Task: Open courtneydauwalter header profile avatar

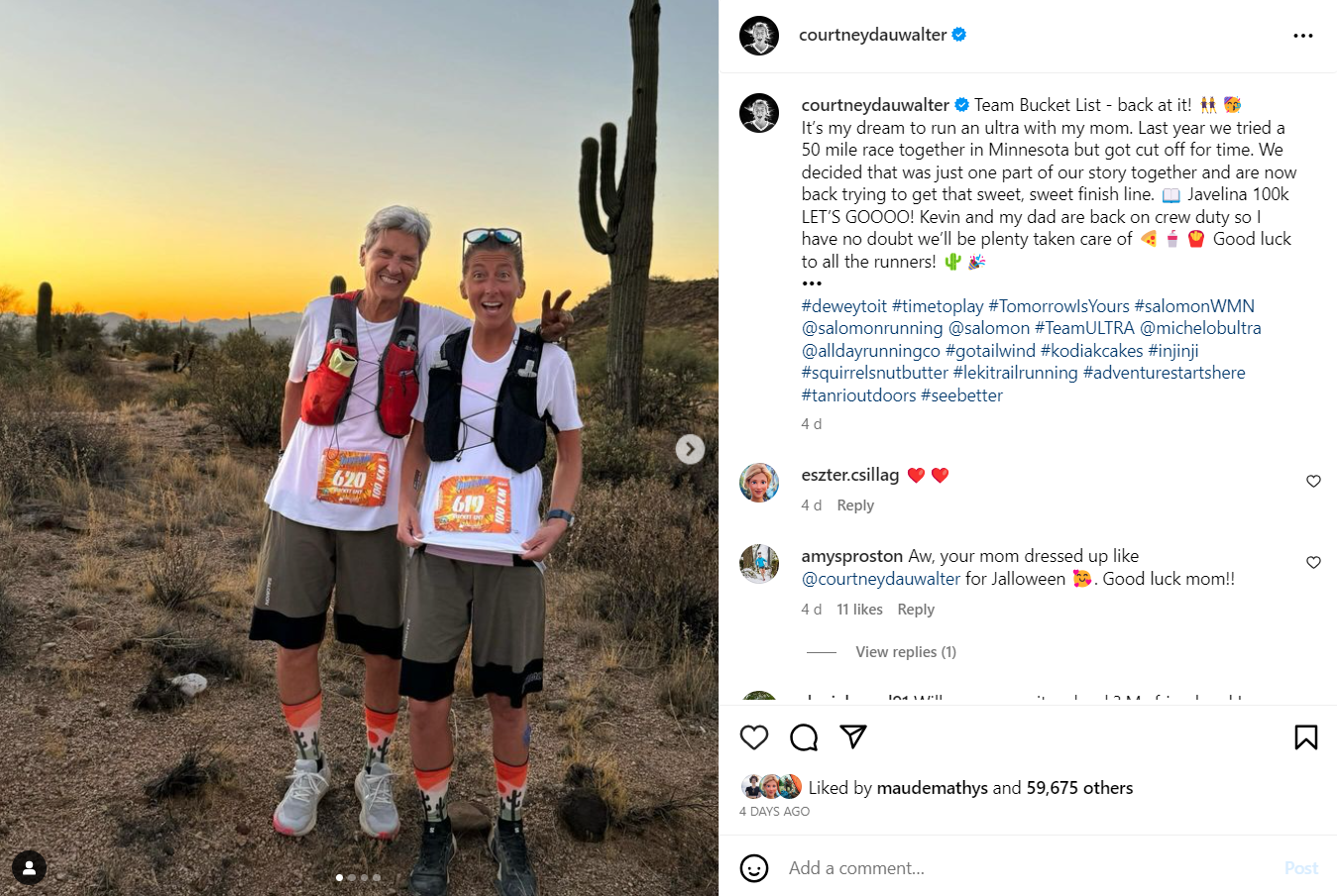Action: tap(759, 36)
